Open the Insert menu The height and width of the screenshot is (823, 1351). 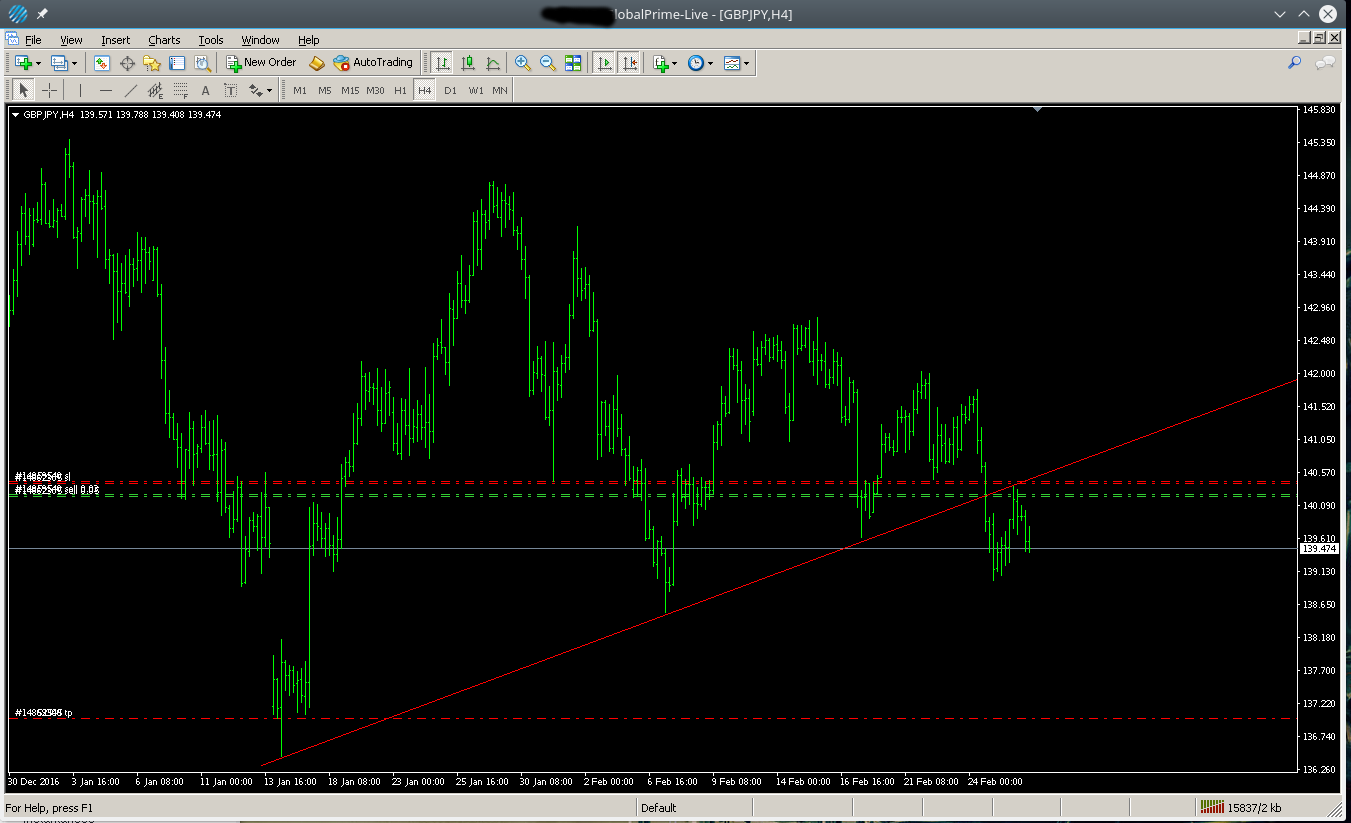pos(116,40)
